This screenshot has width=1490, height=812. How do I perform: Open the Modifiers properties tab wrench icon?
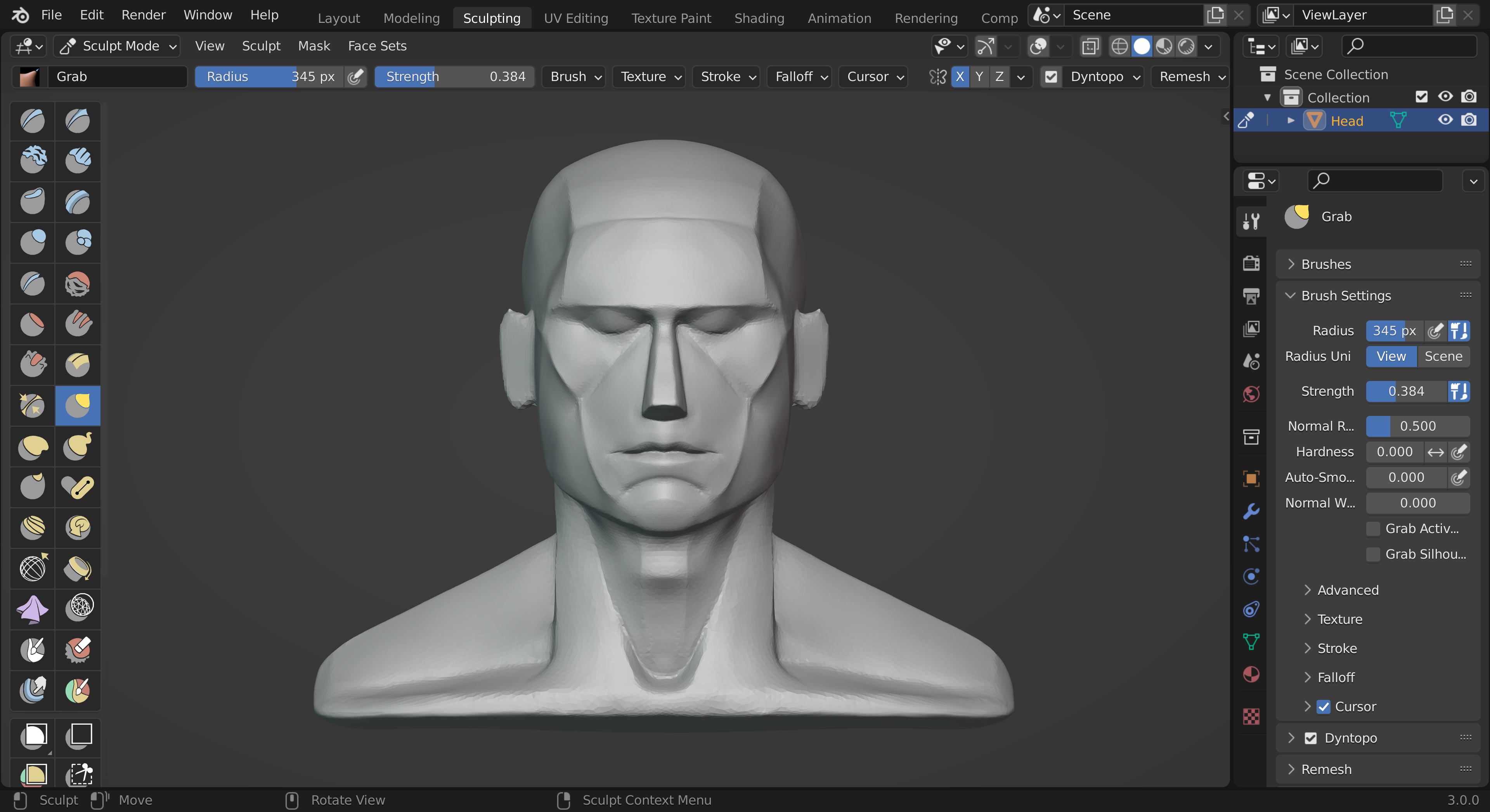(1251, 511)
